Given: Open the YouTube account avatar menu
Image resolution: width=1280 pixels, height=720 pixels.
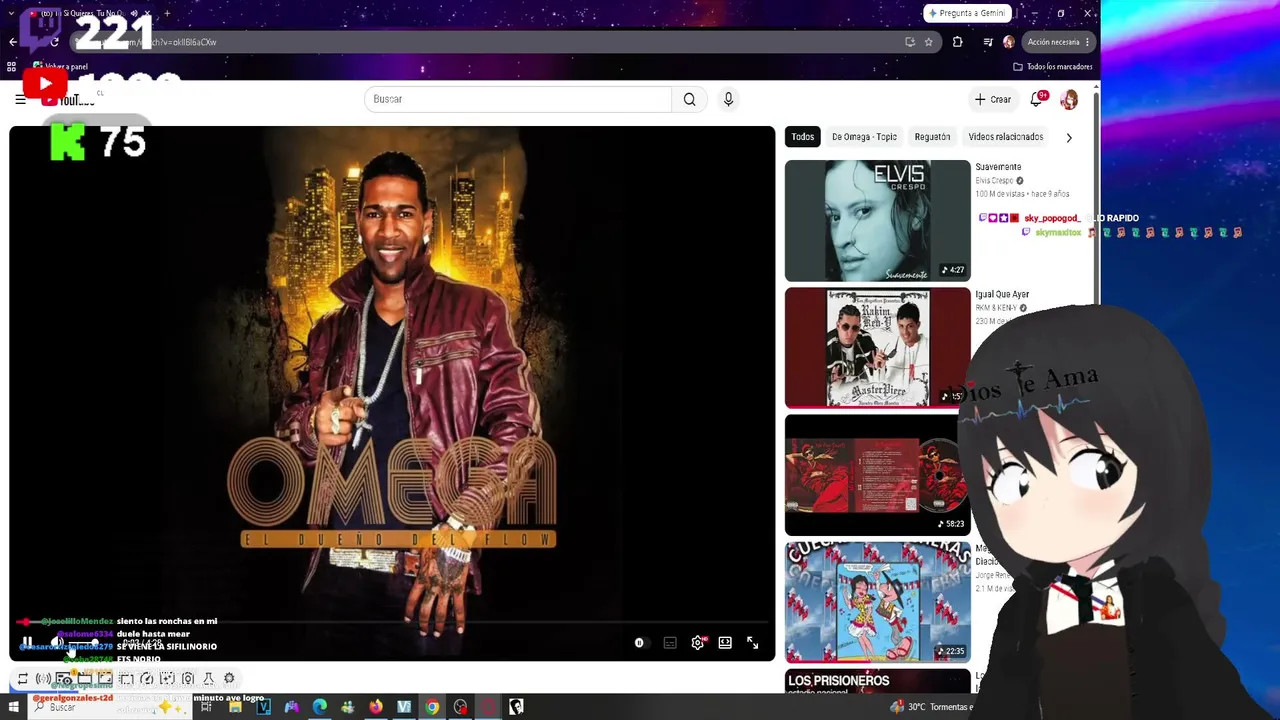Looking at the screenshot, I should [x=1069, y=99].
